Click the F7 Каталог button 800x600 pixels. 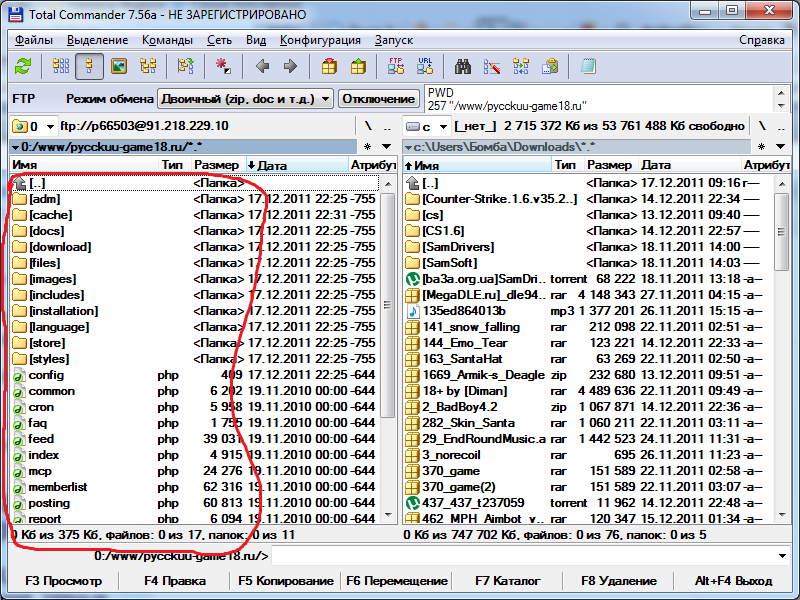point(508,581)
